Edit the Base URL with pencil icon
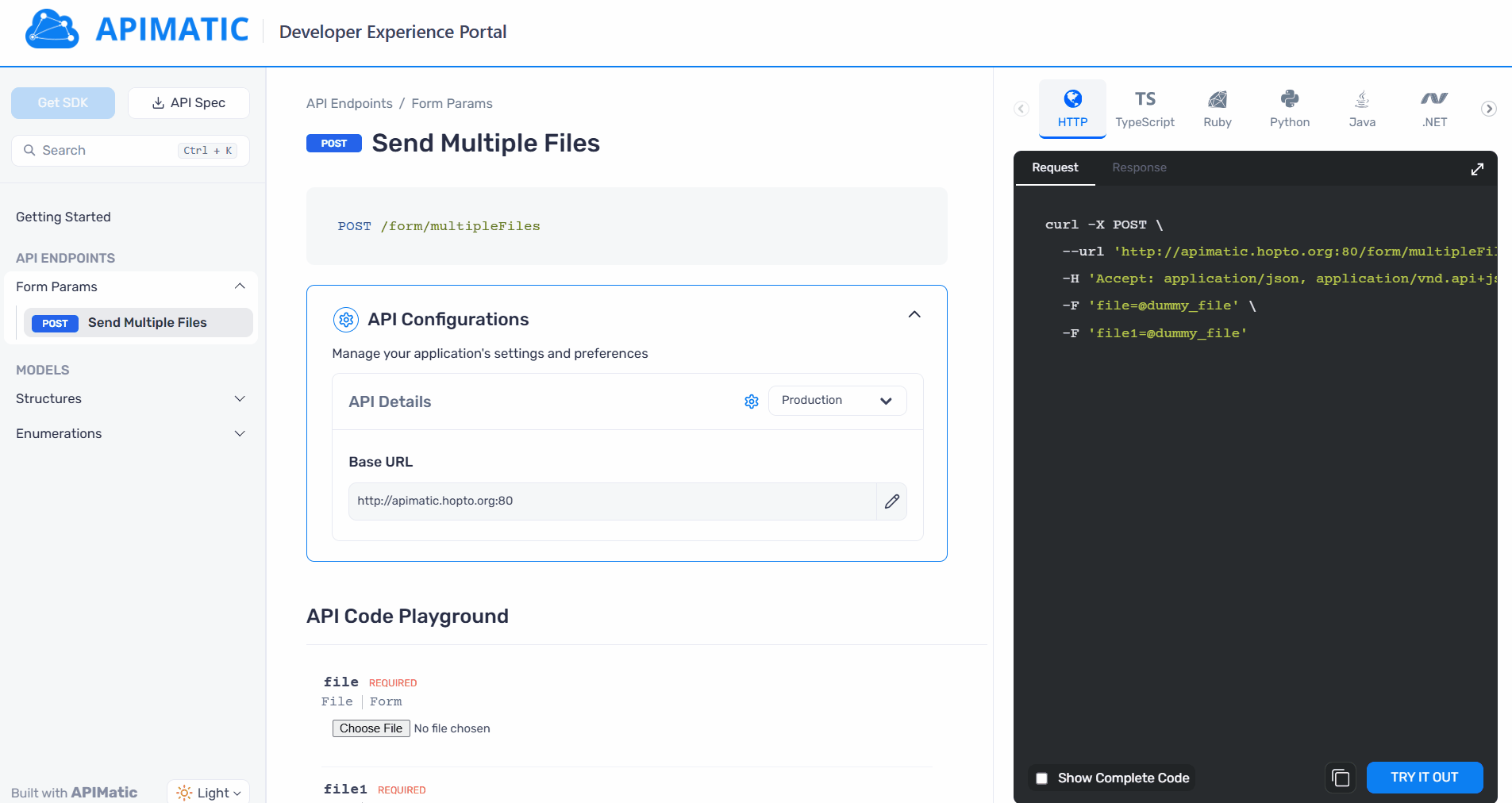 (892, 501)
